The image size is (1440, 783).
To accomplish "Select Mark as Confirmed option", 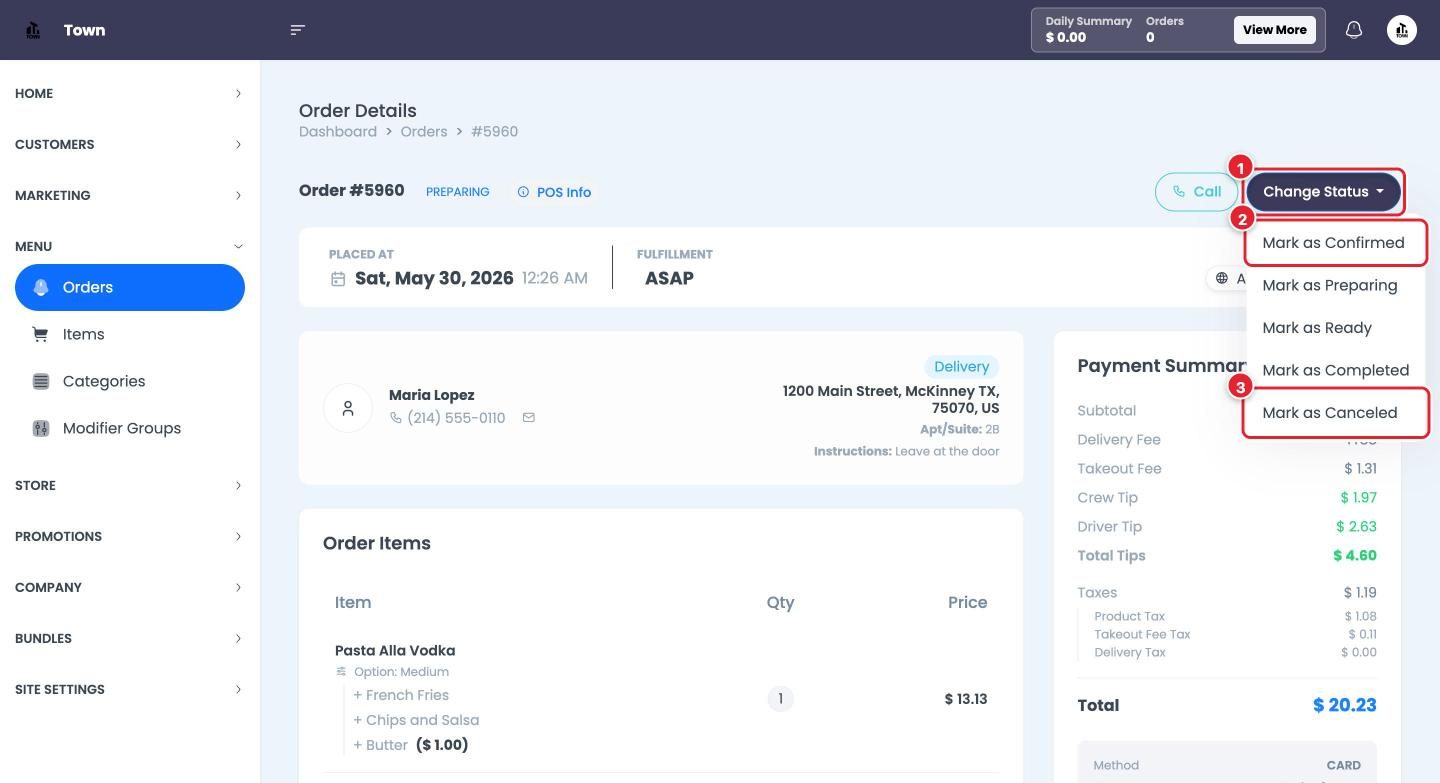I will pos(1335,243).
